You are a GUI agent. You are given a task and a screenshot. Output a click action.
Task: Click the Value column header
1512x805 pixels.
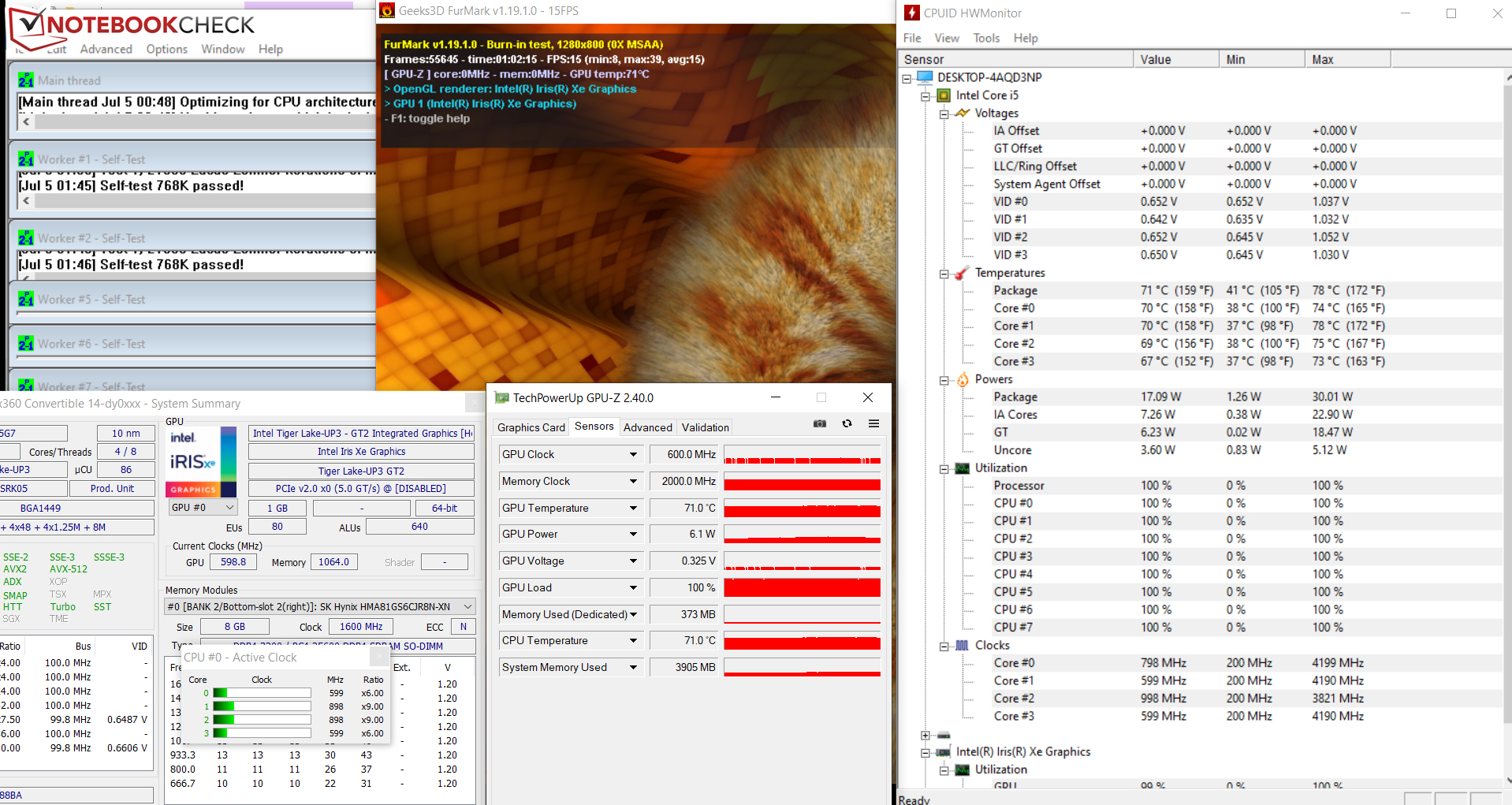point(1176,59)
